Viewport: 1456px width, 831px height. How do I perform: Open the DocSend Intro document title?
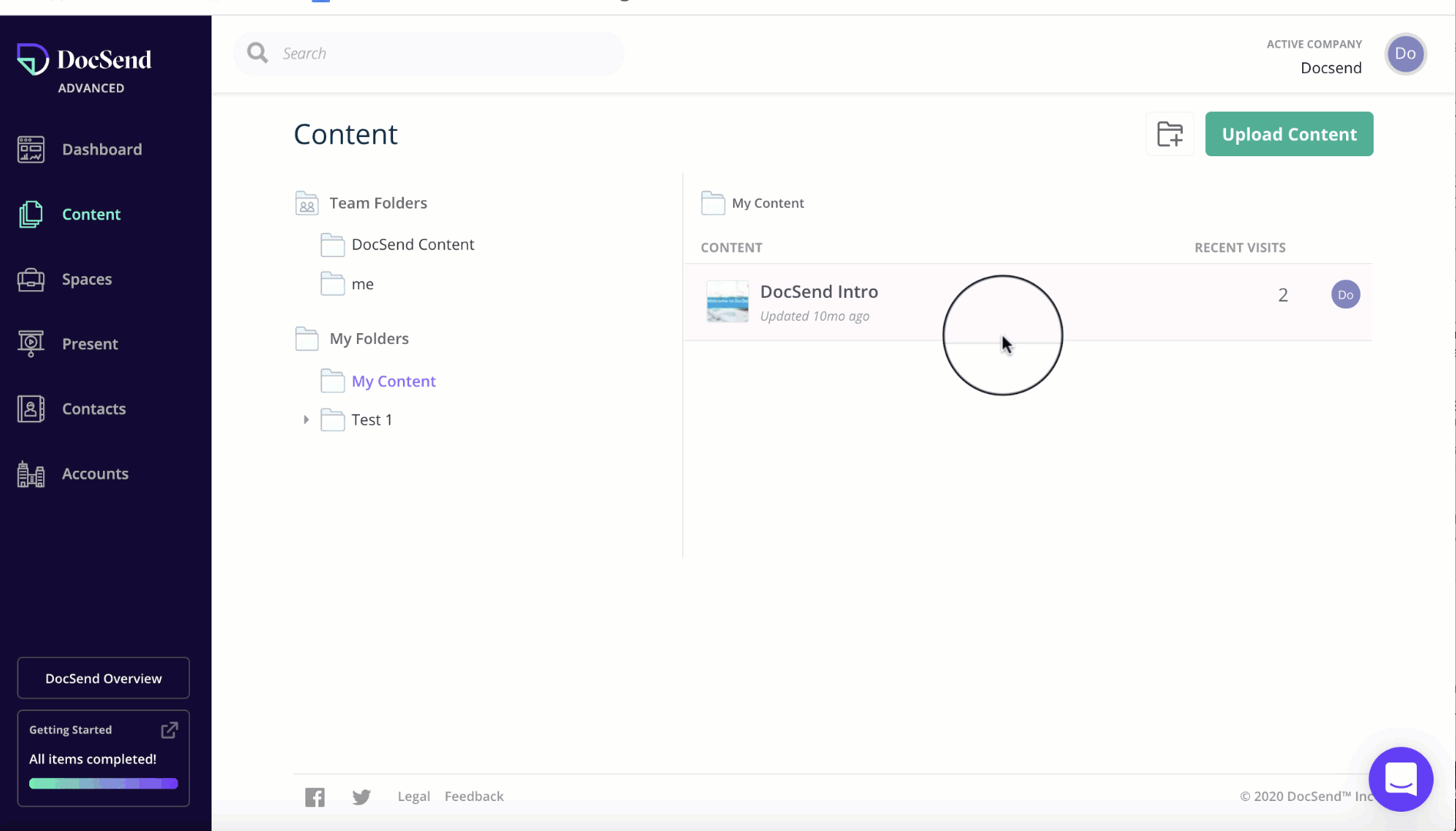pyautogui.click(x=819, y=292)
